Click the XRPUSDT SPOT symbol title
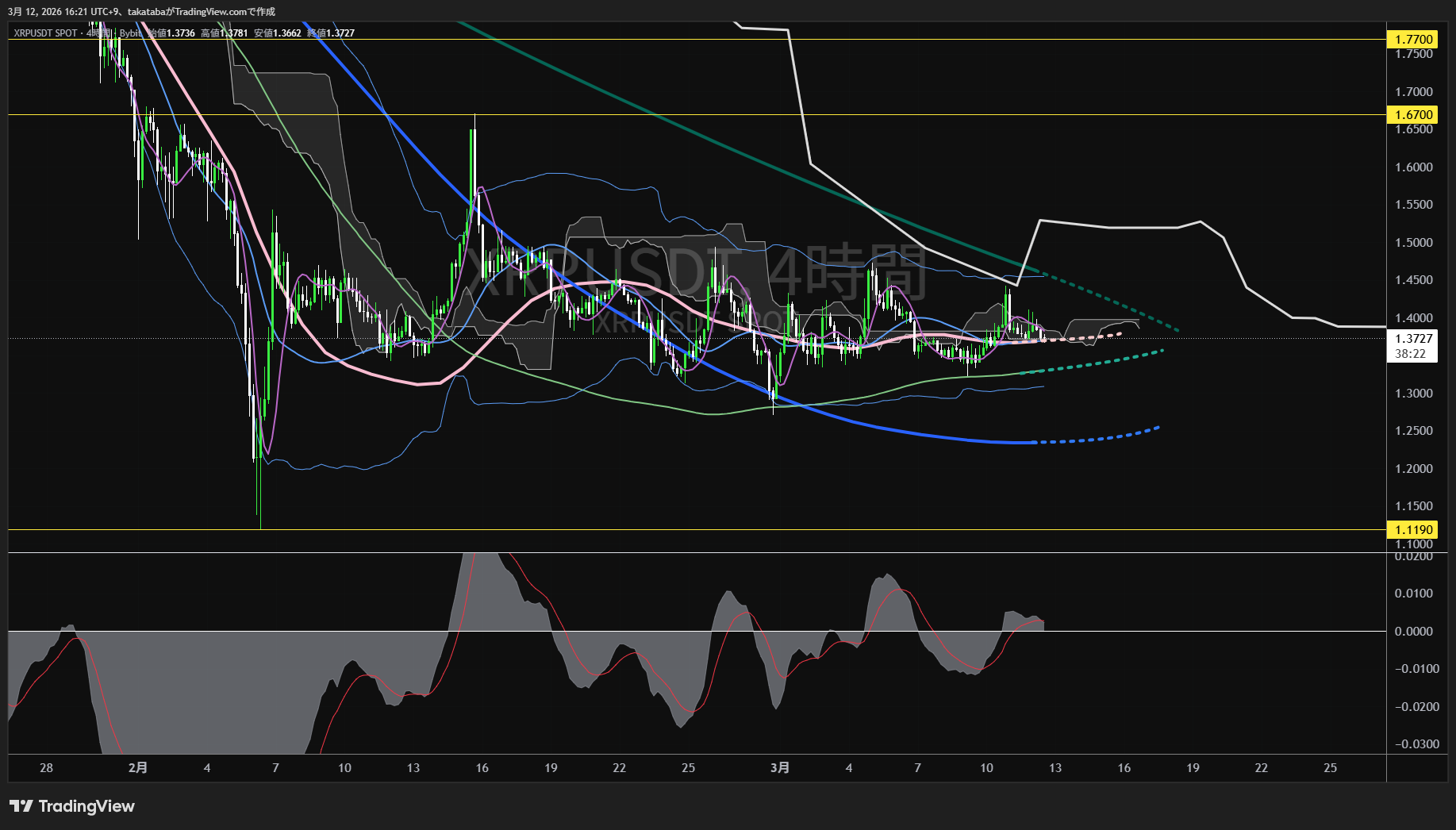The height and width of the screenshot is (830, 1456). (x=45, y=33)
